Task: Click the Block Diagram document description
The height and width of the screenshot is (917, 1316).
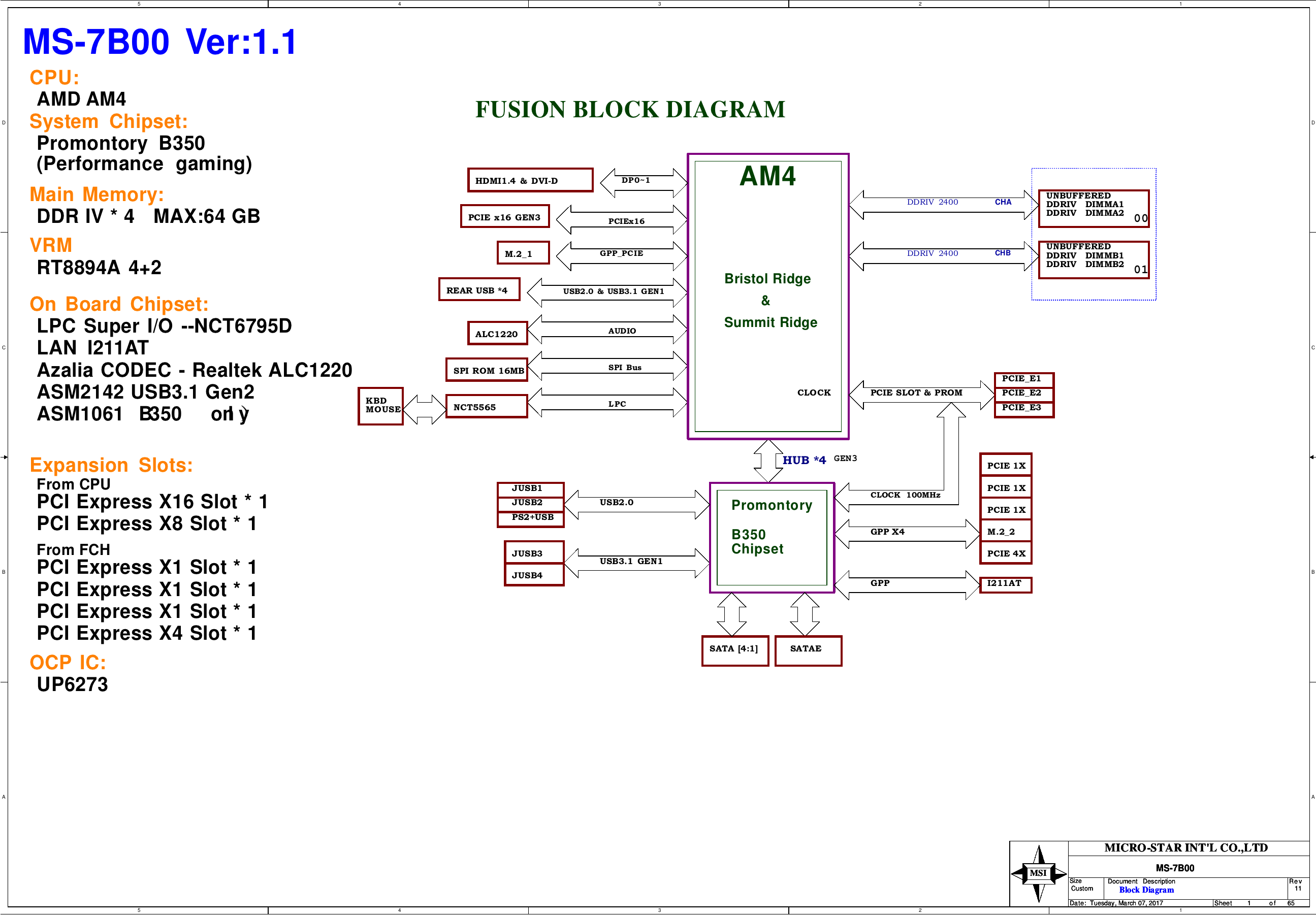Action: tap(1146, 890)
